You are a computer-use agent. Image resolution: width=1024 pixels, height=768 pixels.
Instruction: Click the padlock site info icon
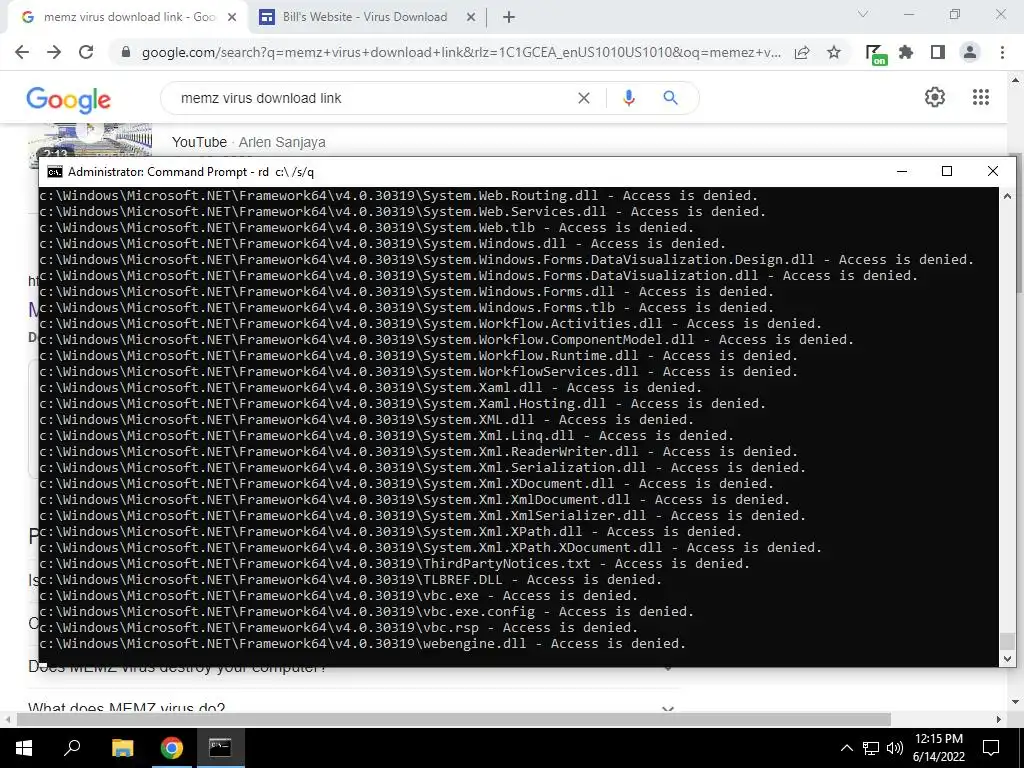click(x=126, y=52)
